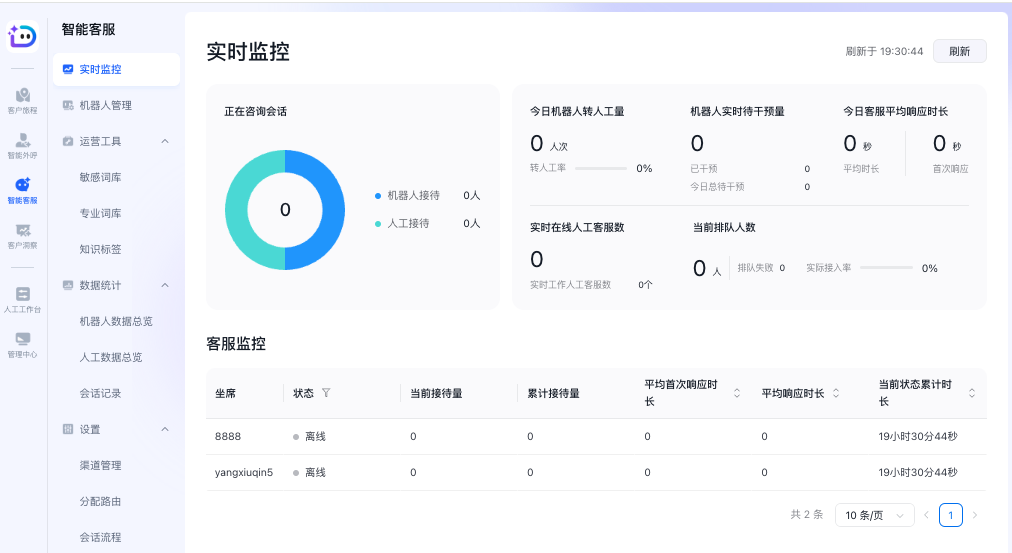Click the 正在咨询会话 card title

coord(256,111)
